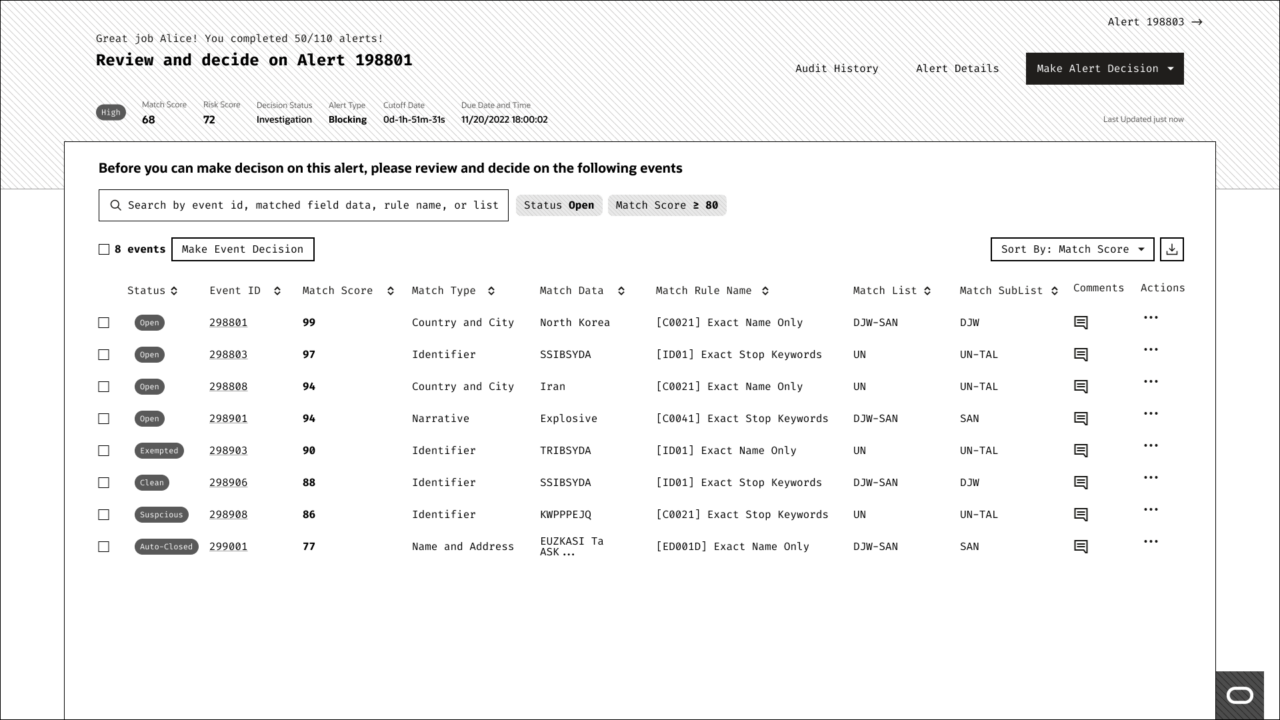
Task: Open comments for event 298903
Action: pyautogui.click(x=1080, y=451)
